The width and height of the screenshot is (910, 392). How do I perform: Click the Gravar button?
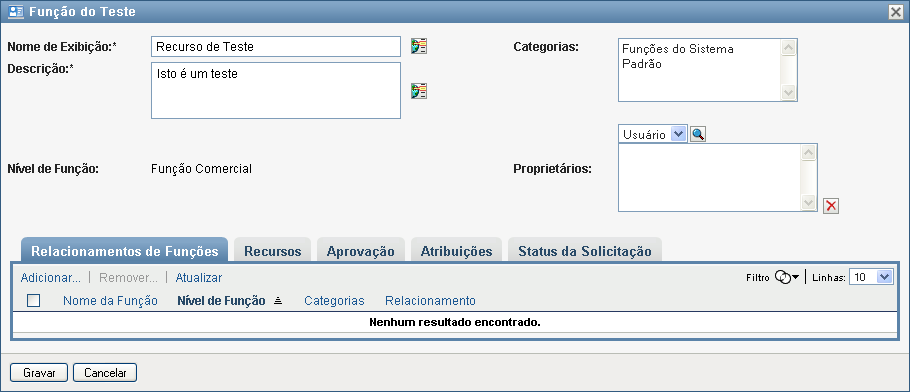tap(39, 373)
